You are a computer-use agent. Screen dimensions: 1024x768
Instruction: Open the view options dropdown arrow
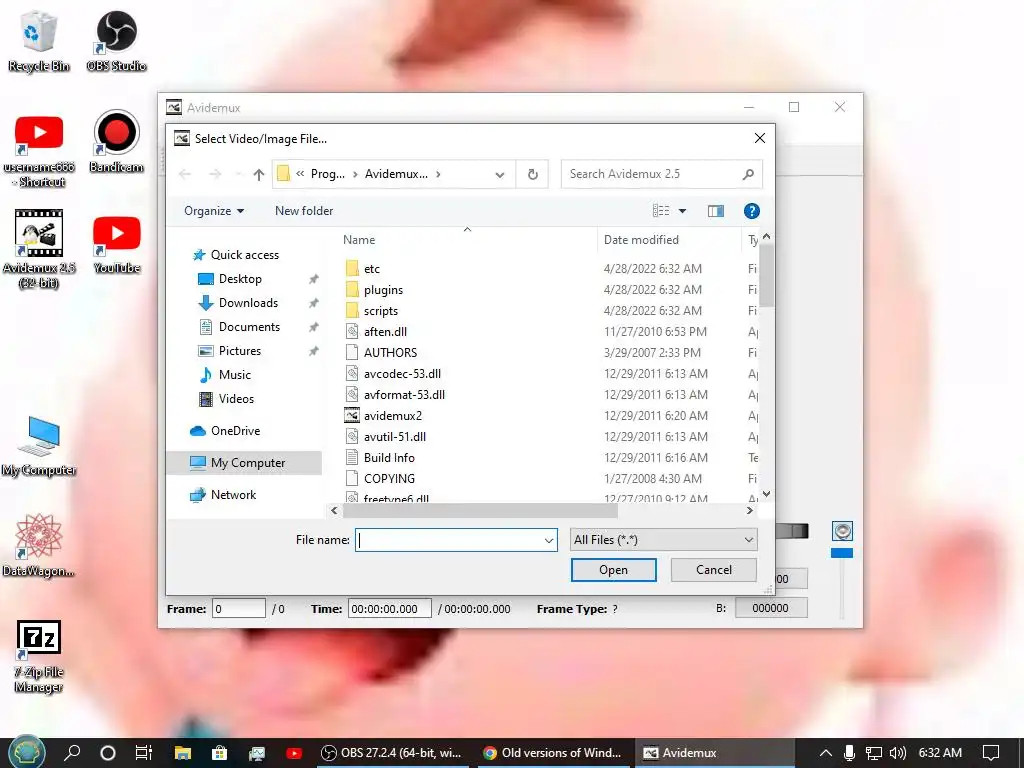tap(682, 211)
